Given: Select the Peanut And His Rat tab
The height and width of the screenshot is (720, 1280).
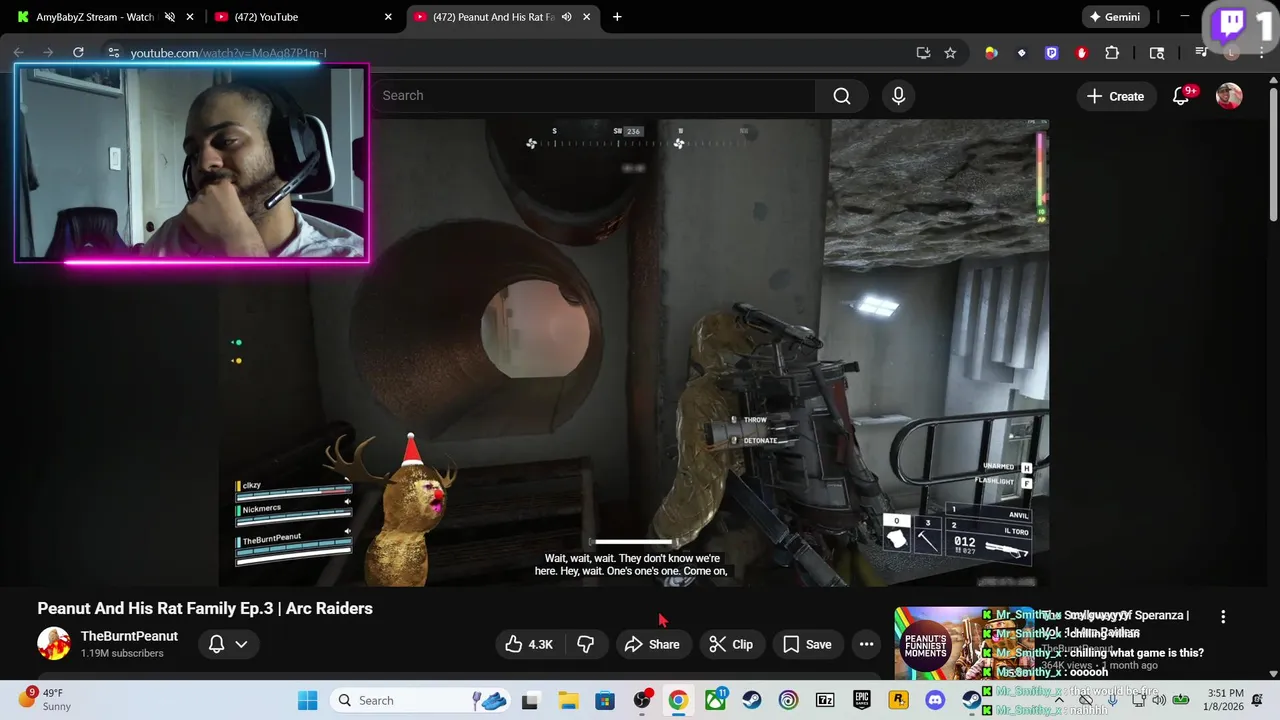Looking at the screenshot, I should coord(493,17).
